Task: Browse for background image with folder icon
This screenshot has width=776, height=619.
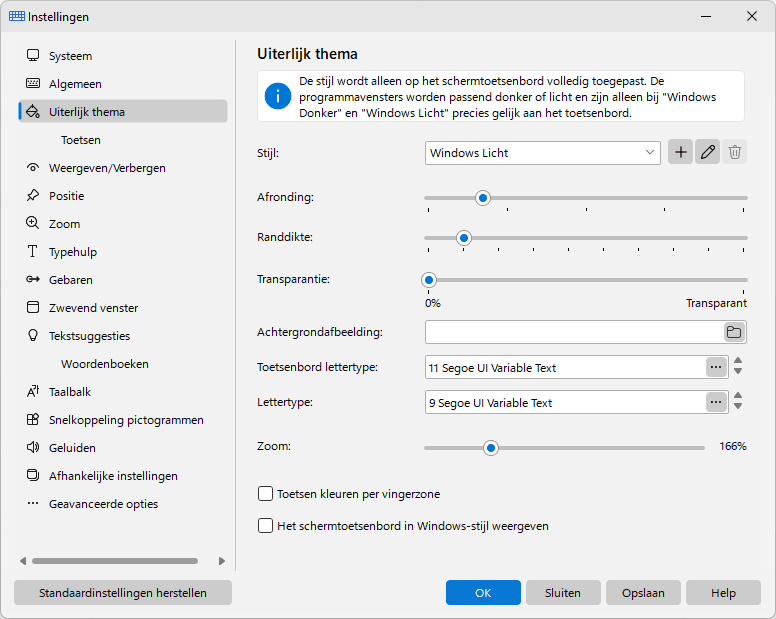Action: pyautogui.click(x=734, y=332)
